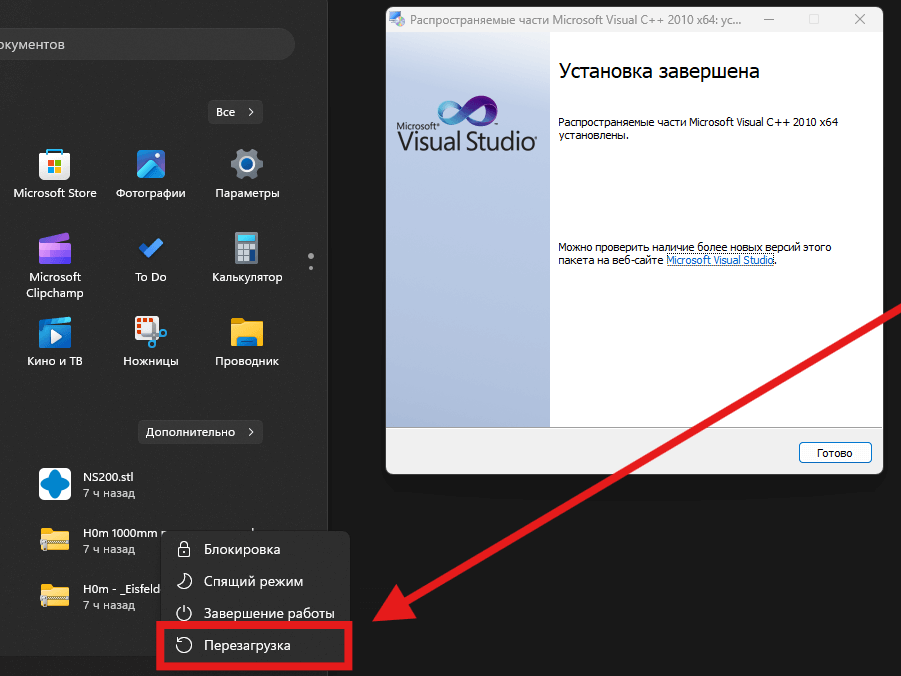Open the H0m 1000mm zip folder icon
901x676 pixels.
click(55, 540)
